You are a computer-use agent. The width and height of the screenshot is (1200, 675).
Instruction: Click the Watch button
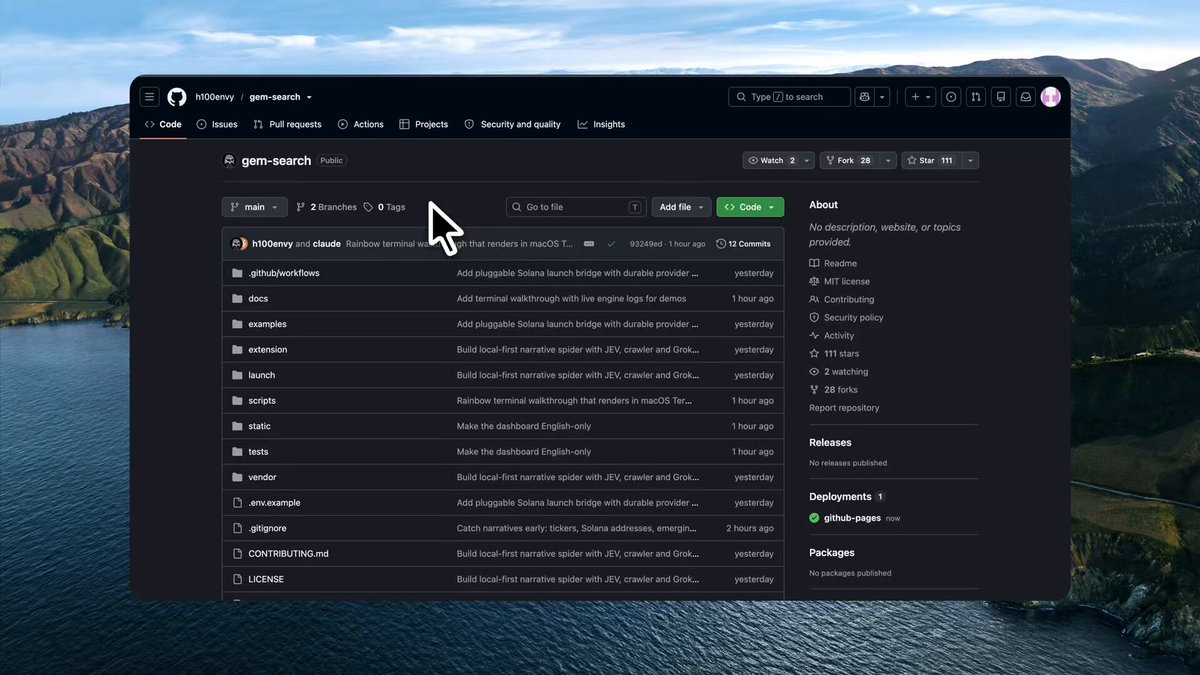[773, 160]
